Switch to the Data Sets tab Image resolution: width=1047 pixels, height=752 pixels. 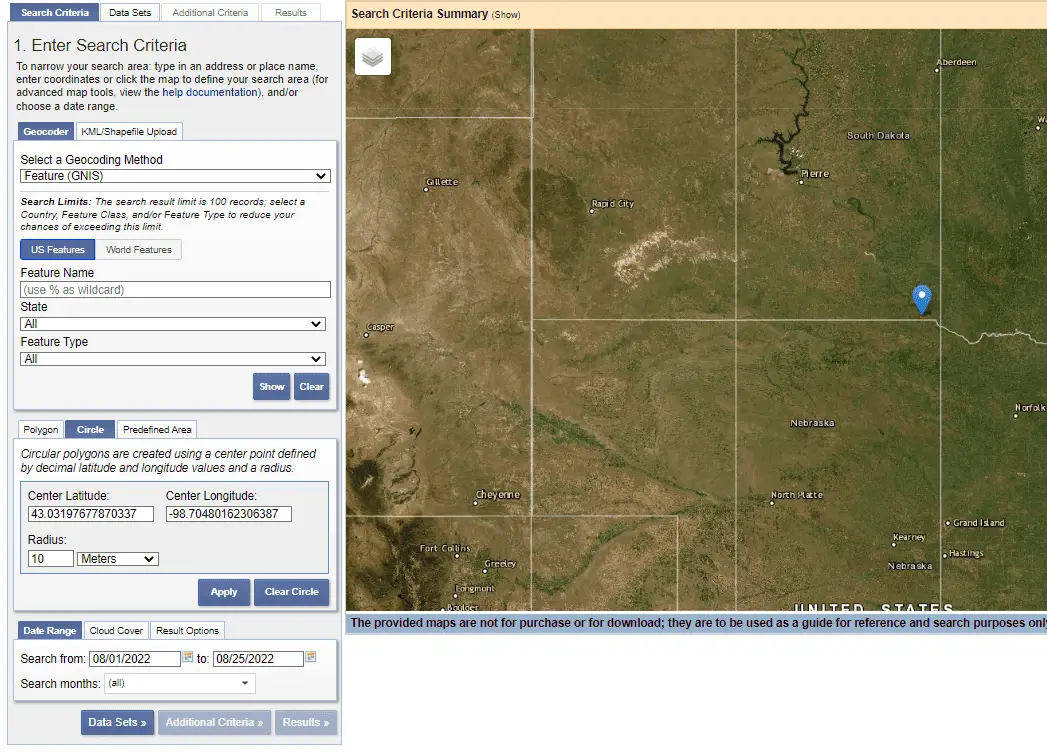coord(130,12)
